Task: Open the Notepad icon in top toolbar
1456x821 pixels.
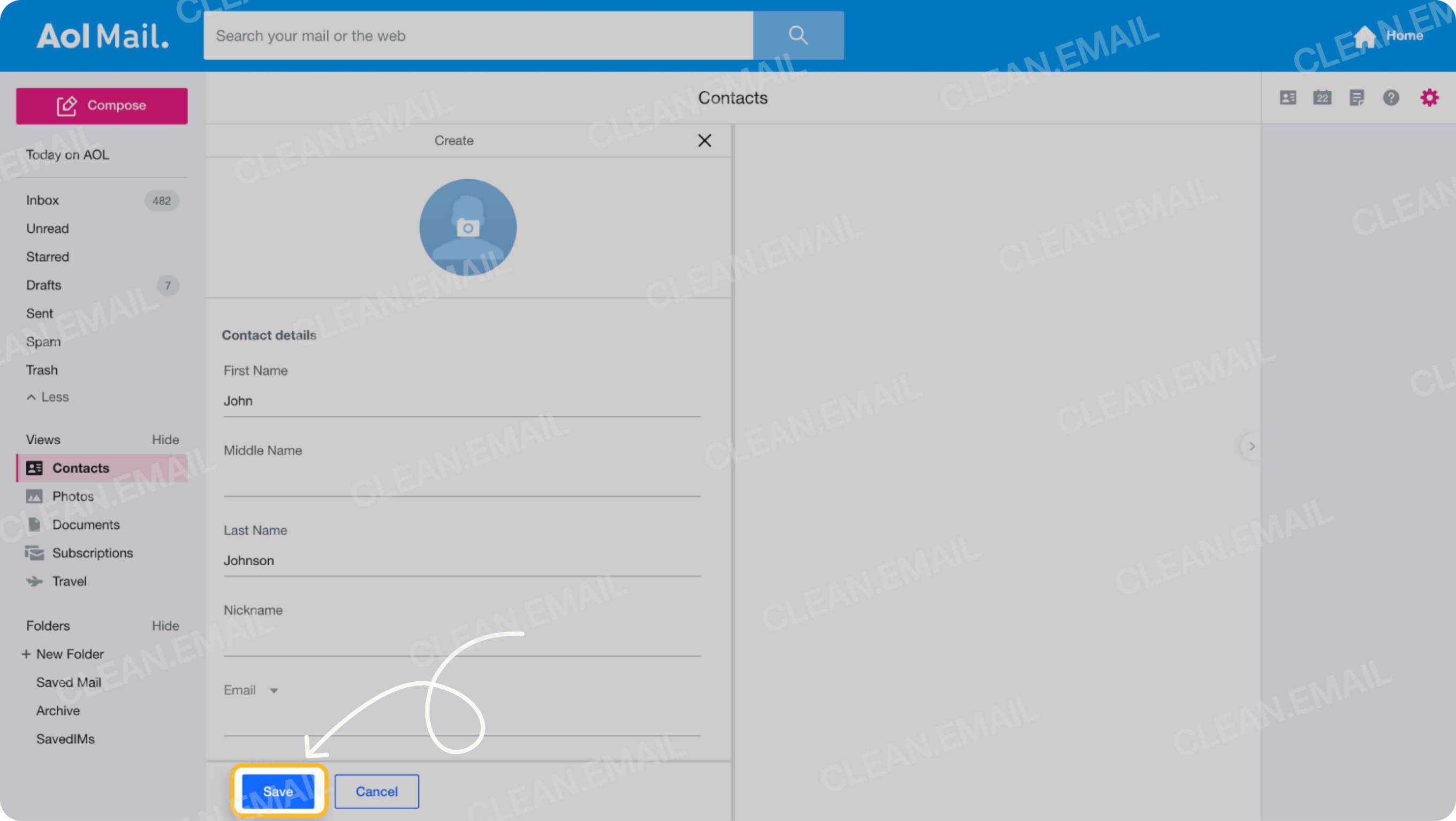Action: coord(1358,98)
